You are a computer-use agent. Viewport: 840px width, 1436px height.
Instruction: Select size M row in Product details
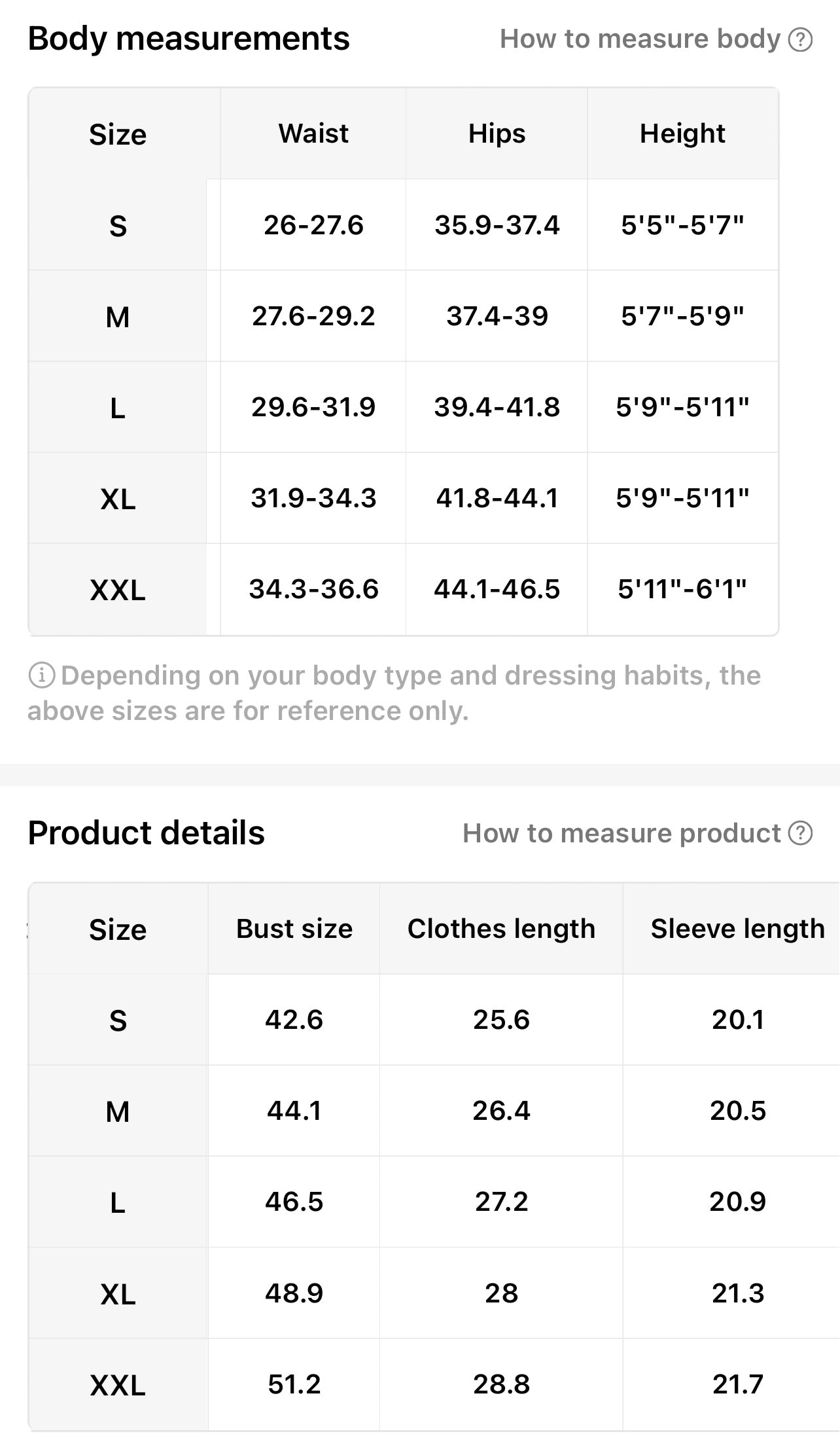tap(434, 1111)
